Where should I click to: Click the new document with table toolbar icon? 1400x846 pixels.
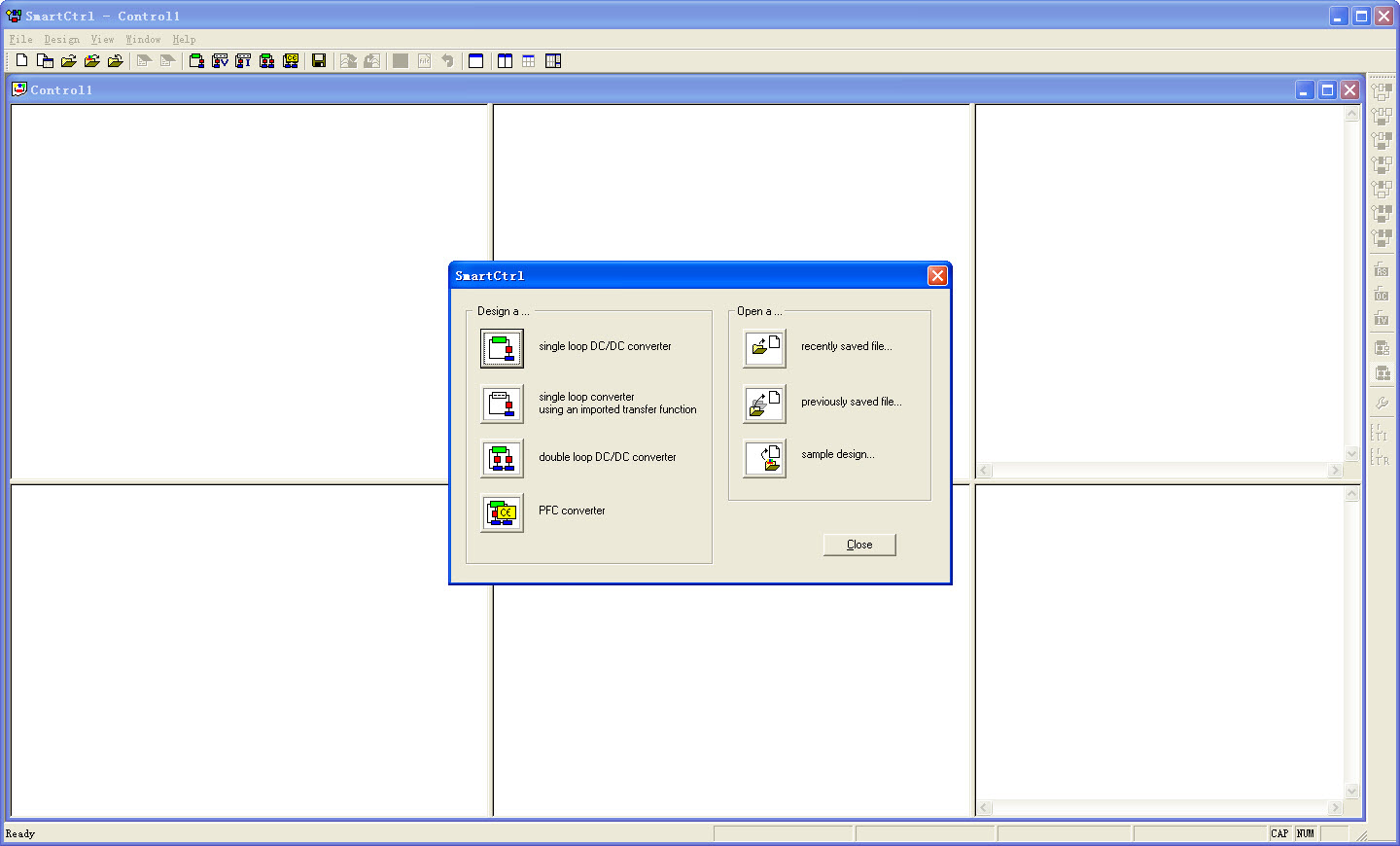coord(45,60)
